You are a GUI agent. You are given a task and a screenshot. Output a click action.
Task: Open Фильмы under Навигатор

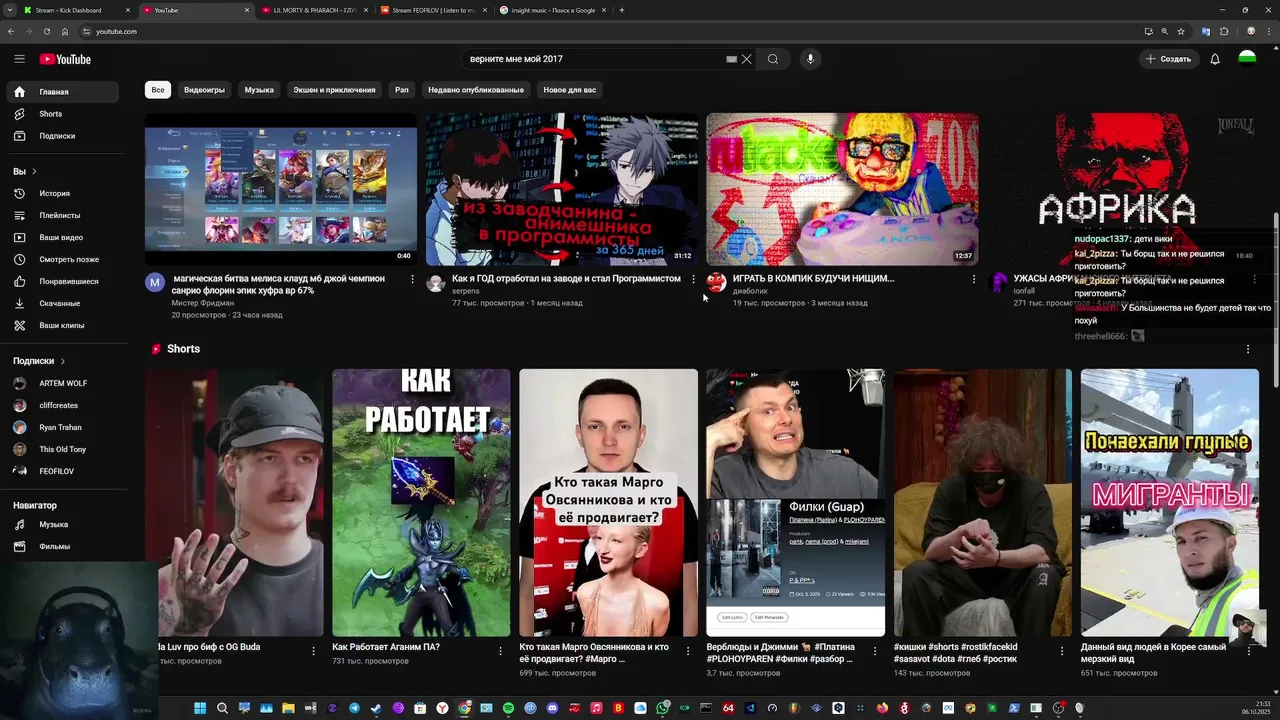click(x=62, y=546)
